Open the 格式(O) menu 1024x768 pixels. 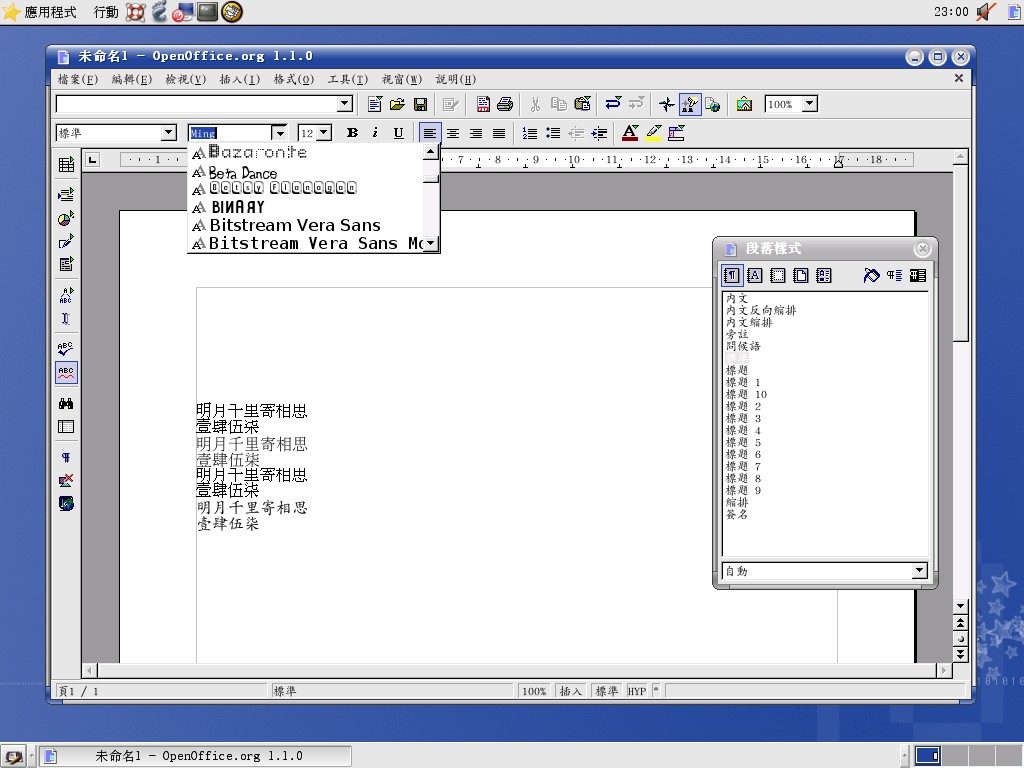(x=293, y=80)
